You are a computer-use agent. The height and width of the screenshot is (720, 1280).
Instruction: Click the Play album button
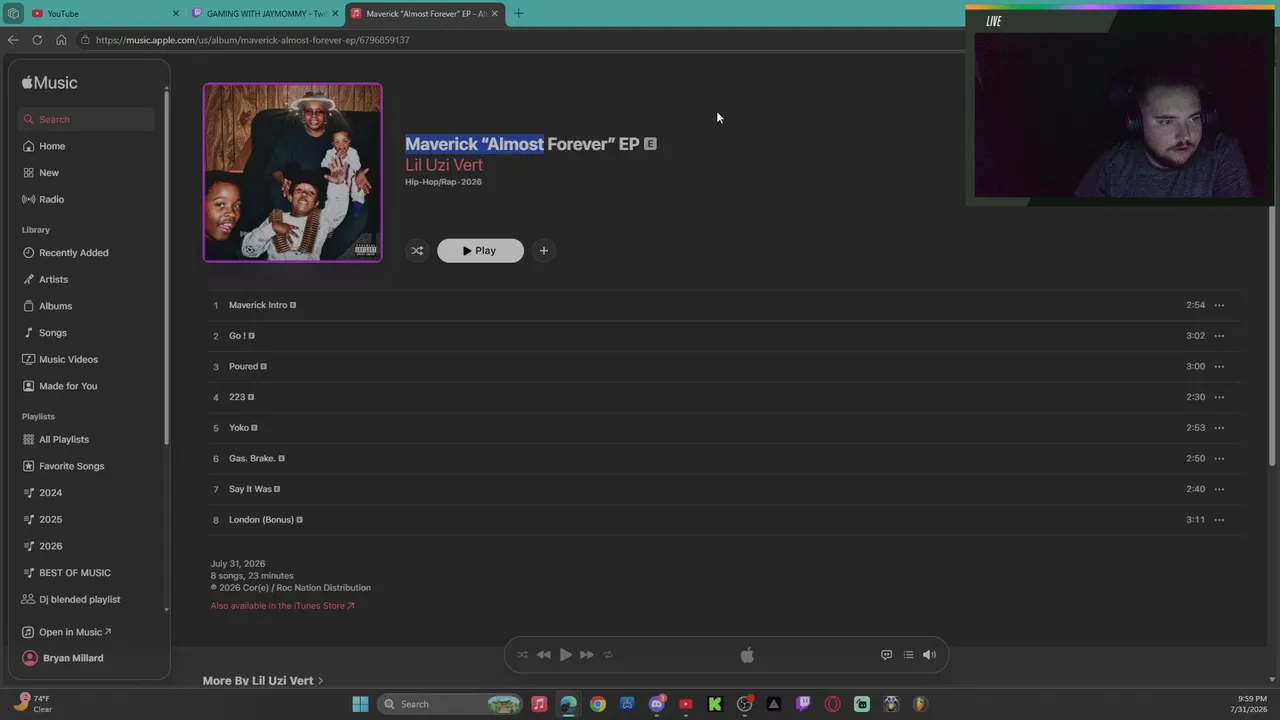pyautogui.click(x=480, y=251)
